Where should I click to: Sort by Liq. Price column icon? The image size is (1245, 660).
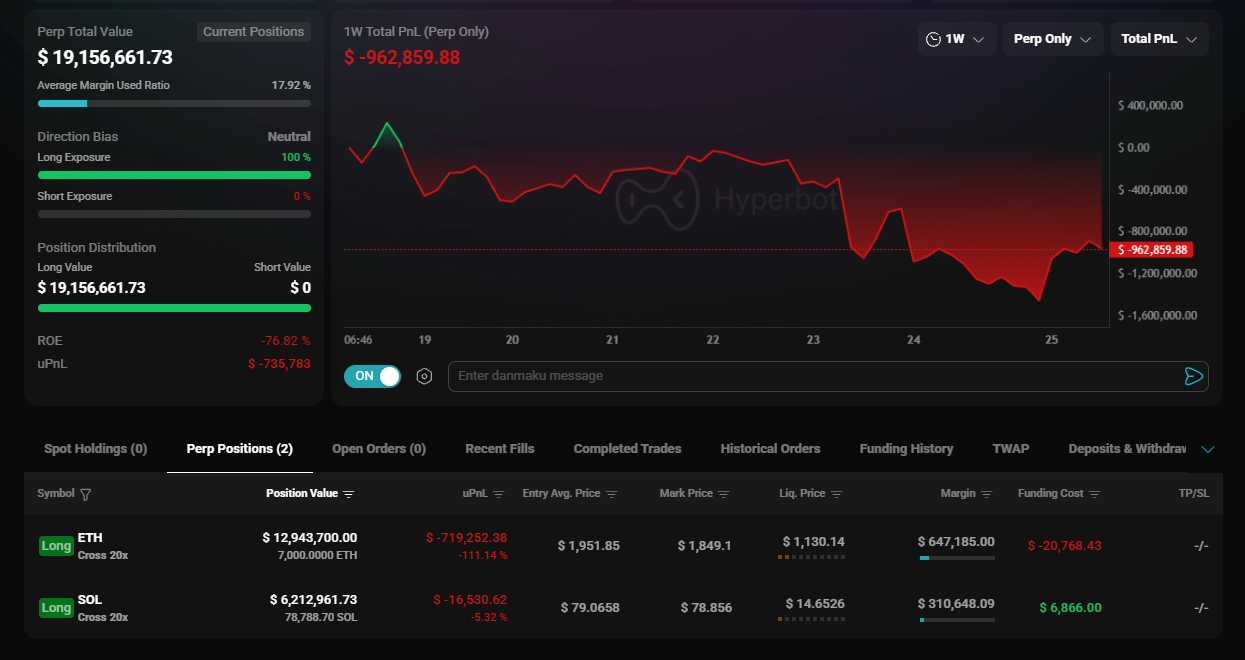point(837,494)
